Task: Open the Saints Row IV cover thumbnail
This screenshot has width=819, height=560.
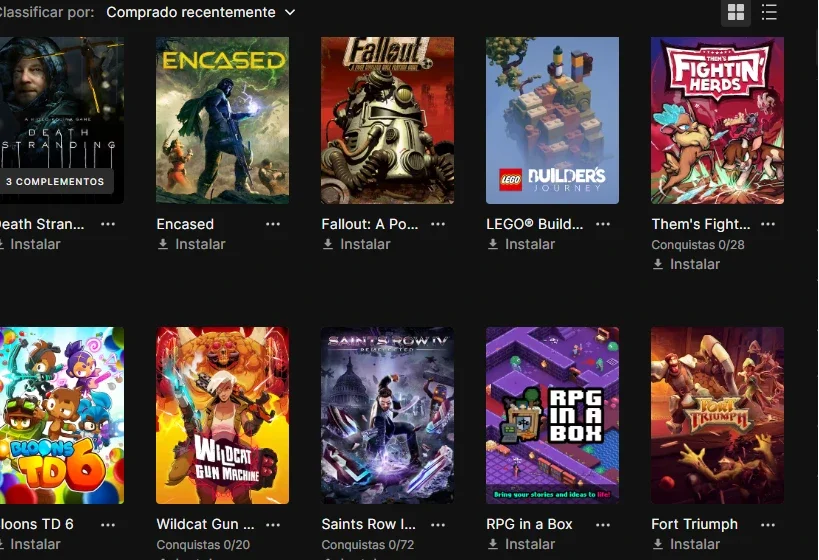Action: [387, 416]
